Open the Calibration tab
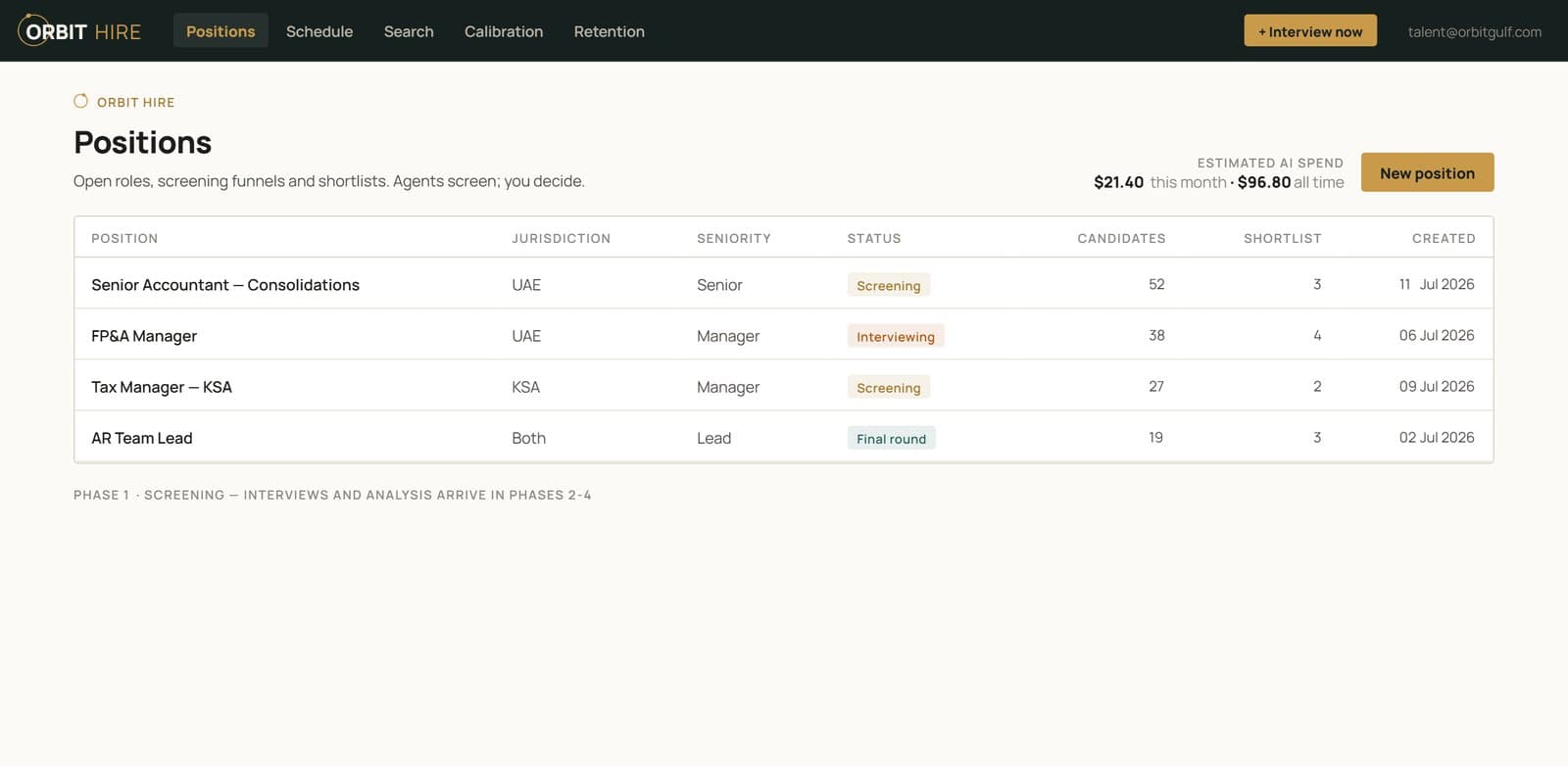1568x766 pixels. 504,31
